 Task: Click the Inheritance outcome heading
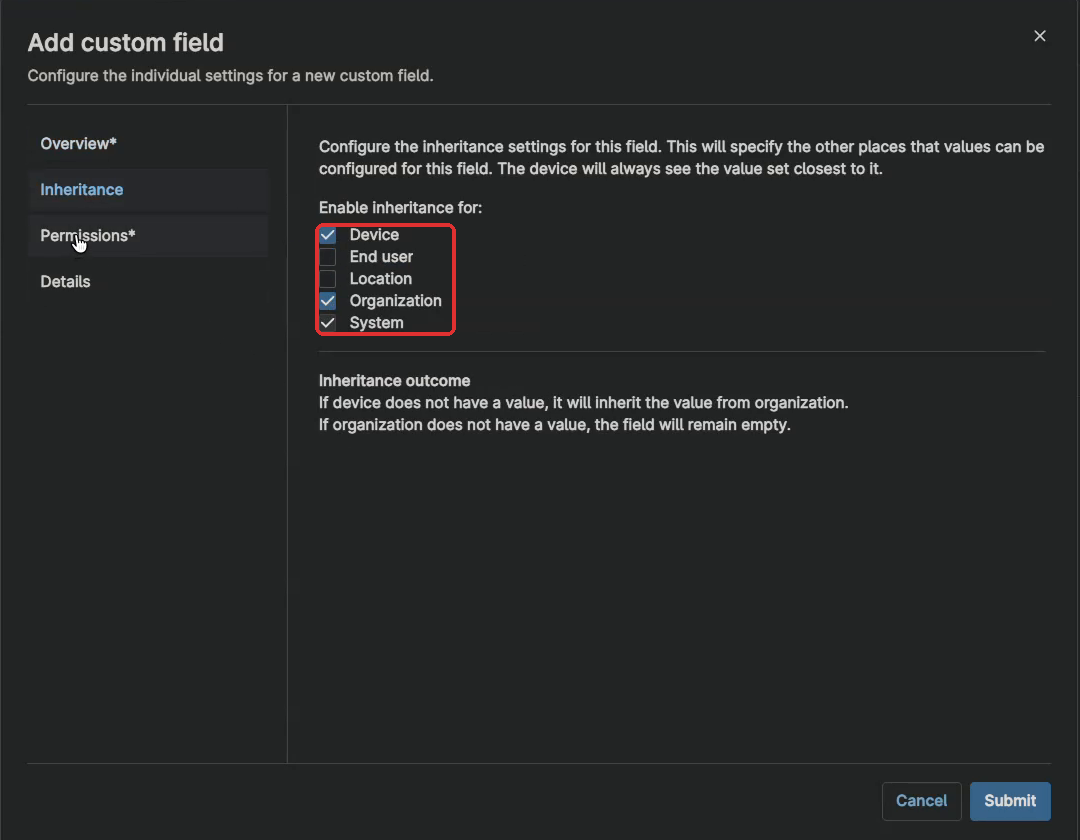[x=395, y=381]
